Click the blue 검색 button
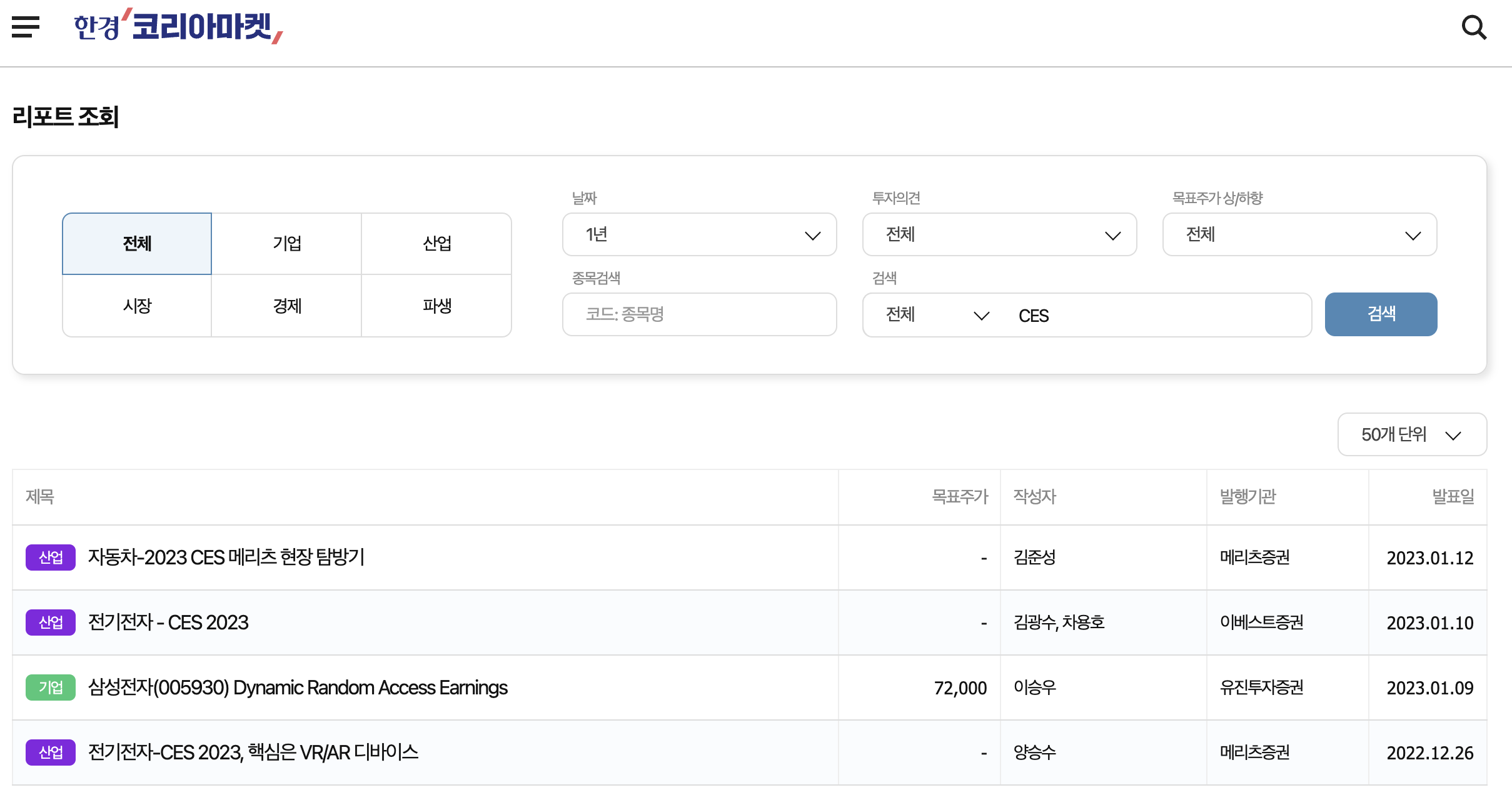 tap(1381, 314)
